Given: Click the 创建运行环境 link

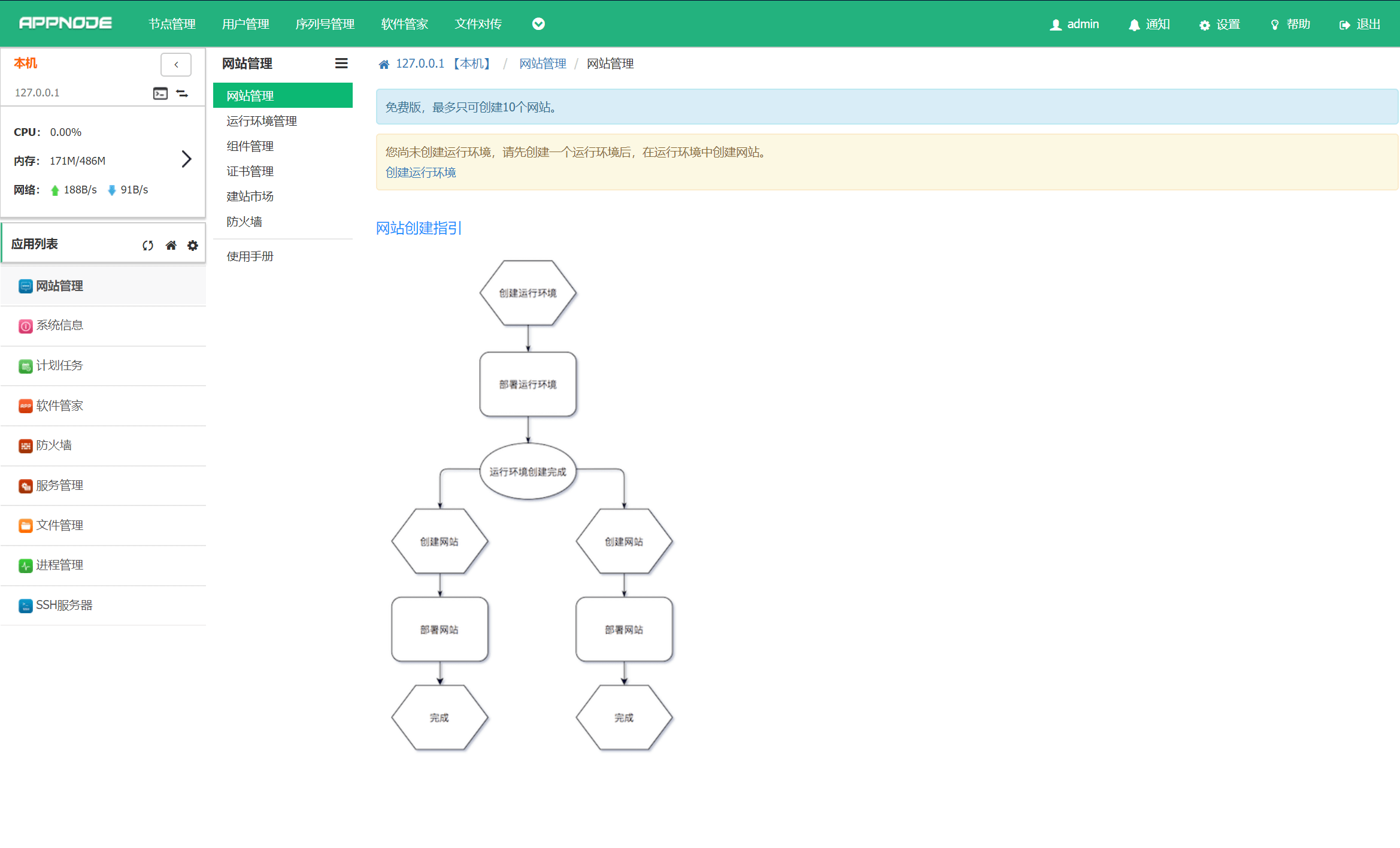Looking at the screenshot, I should tap(420, 172).
